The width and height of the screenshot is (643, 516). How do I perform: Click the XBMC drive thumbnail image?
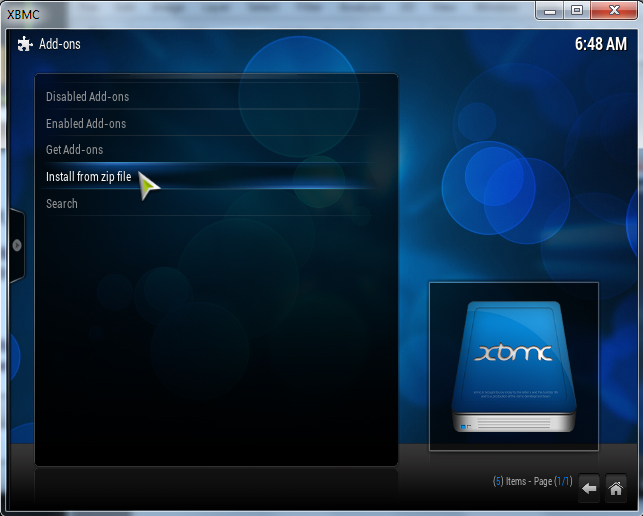pyautogui.click(x=514, y=366)
